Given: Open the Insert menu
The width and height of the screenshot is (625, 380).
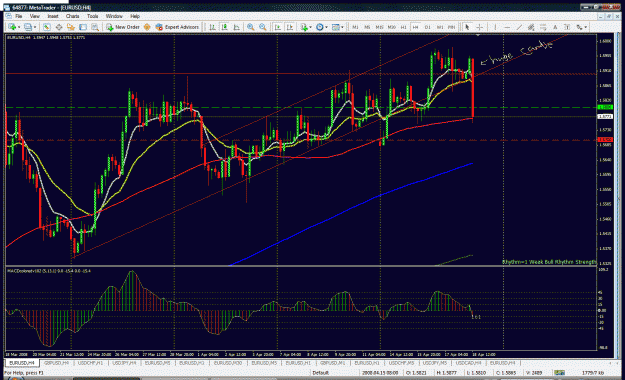Looking at the screenshot, I should click(x=53, y=16).
